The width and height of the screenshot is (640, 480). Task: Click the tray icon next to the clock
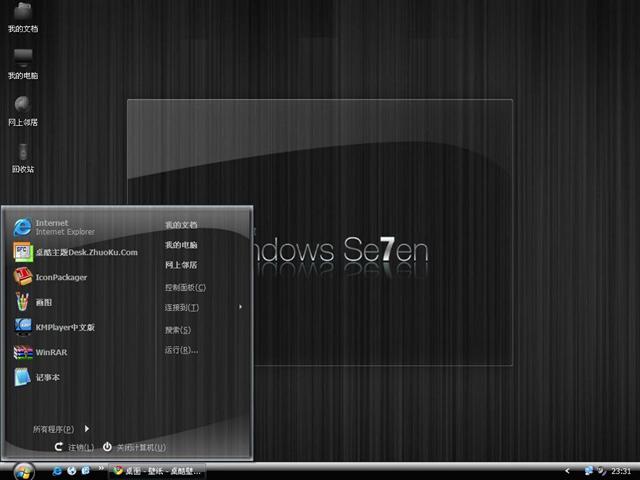tap(601, 471)
